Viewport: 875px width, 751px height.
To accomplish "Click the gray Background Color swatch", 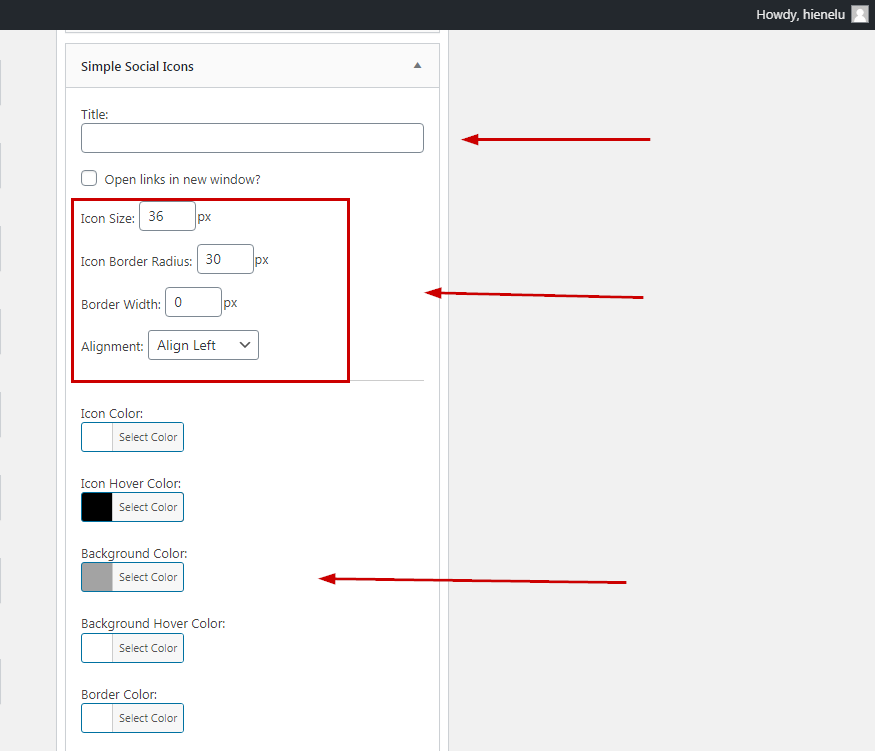I will tap(97, 577).
